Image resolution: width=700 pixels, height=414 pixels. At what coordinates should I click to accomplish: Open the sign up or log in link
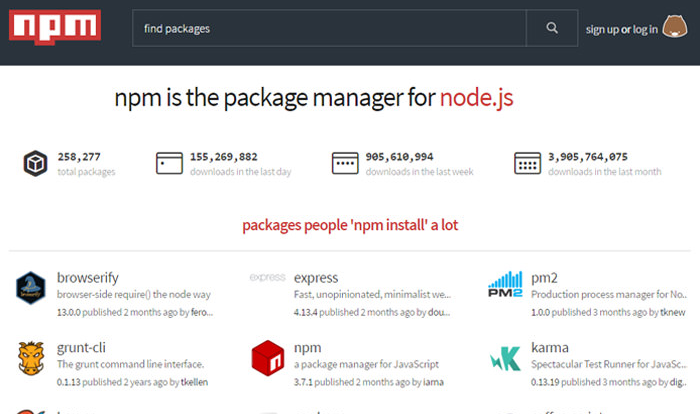click(621, 29)
